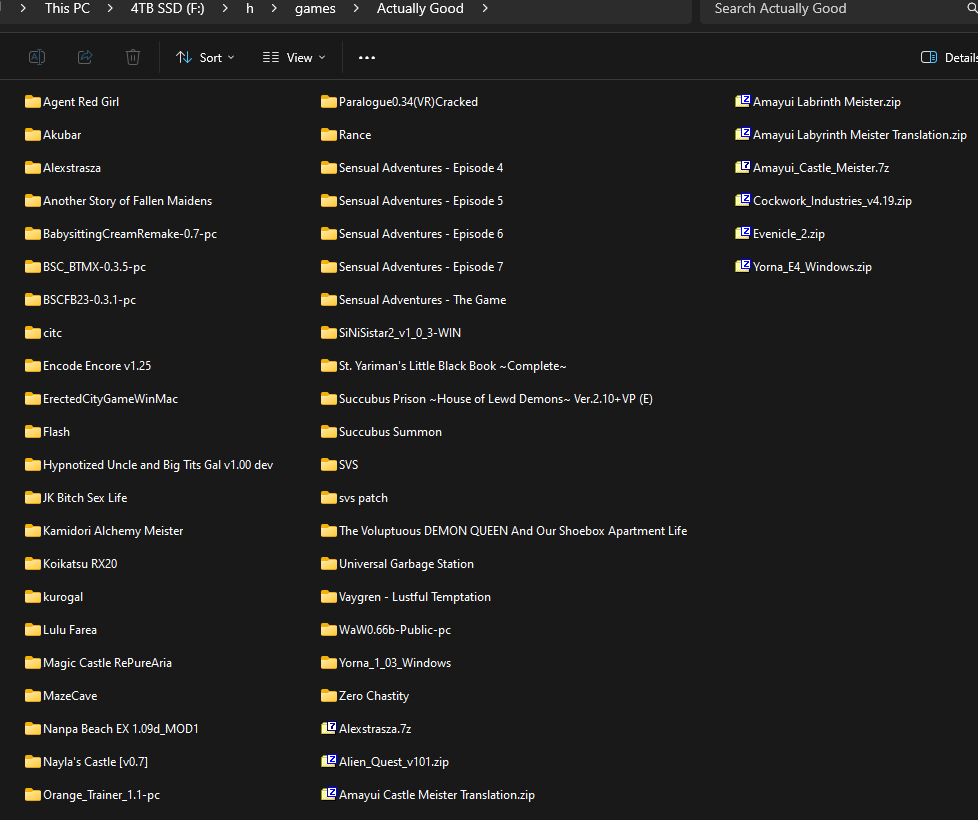Click Actually Good in the breadcrumb
The height and width of the screenshot is (820, 978).
(x=420, y=9)
